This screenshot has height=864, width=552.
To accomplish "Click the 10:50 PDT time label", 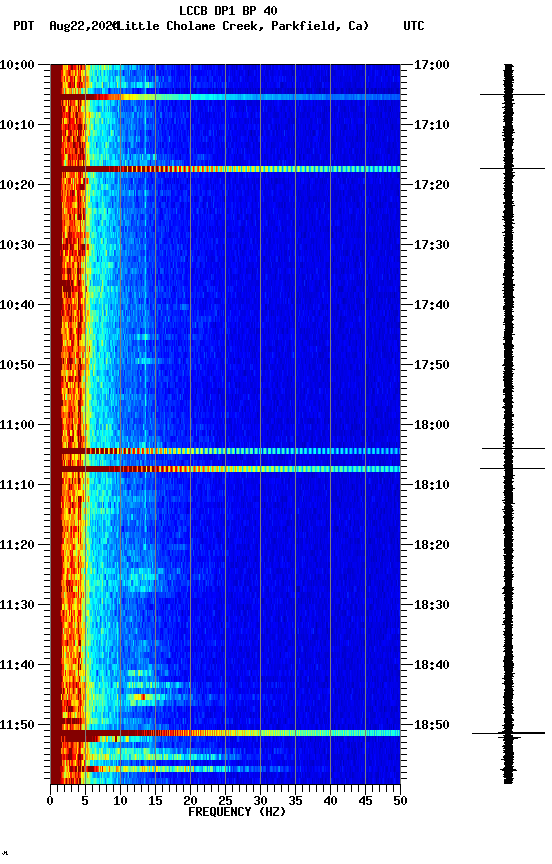I will click(x=17, y=365).
